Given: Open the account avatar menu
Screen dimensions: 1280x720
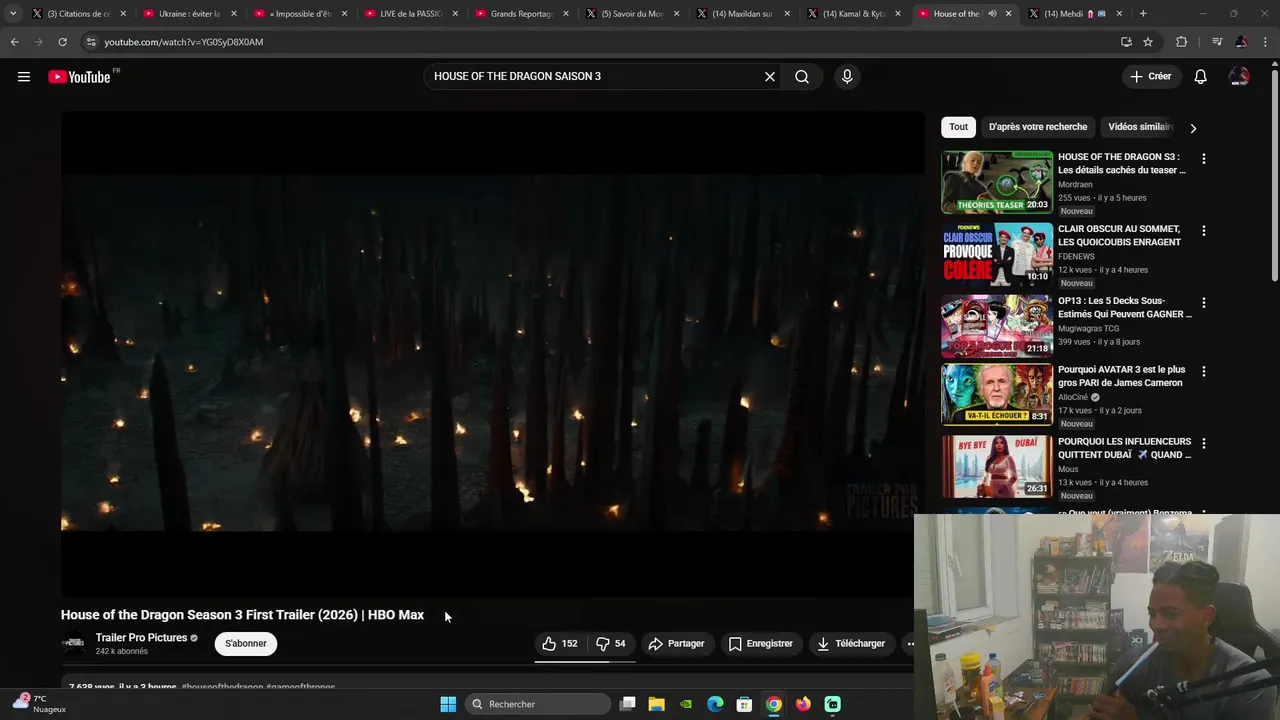Looking at the screenshot, I should click(1239, 77).
